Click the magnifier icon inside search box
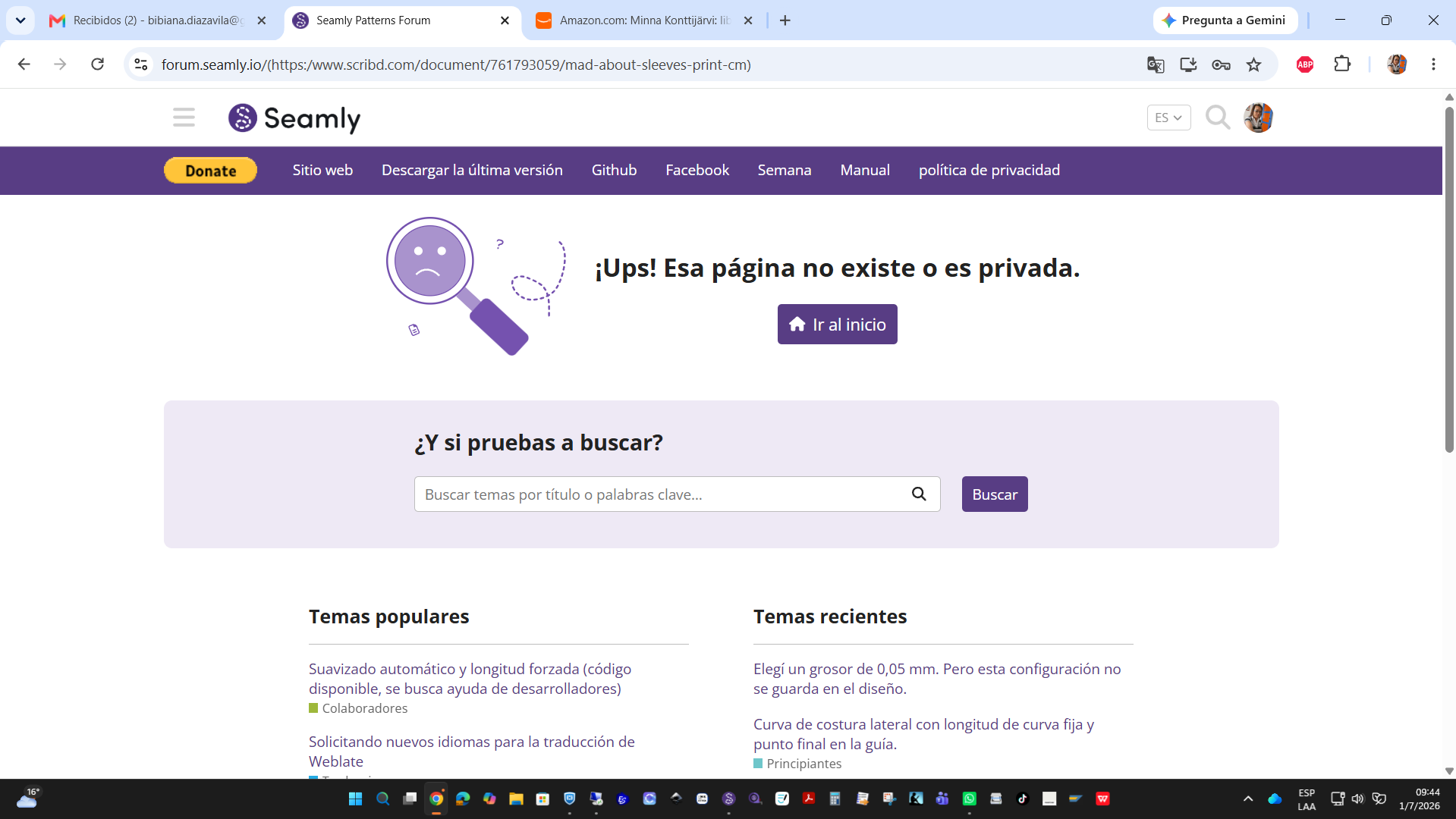The width and height of the screenshot is (1456, 819). (x=919, y=494)
